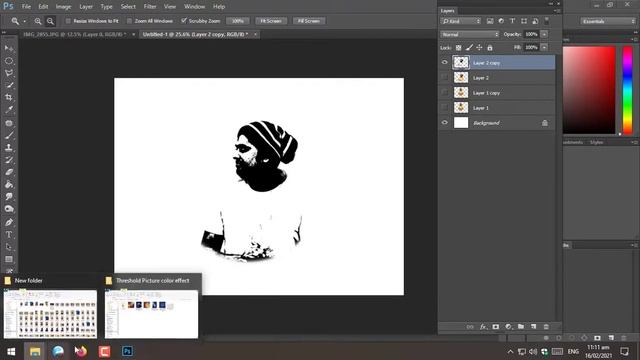Enable Resize Windows to Fit checkbox
The width and height of the screenshot is (640, 360).
coord(68,21)
